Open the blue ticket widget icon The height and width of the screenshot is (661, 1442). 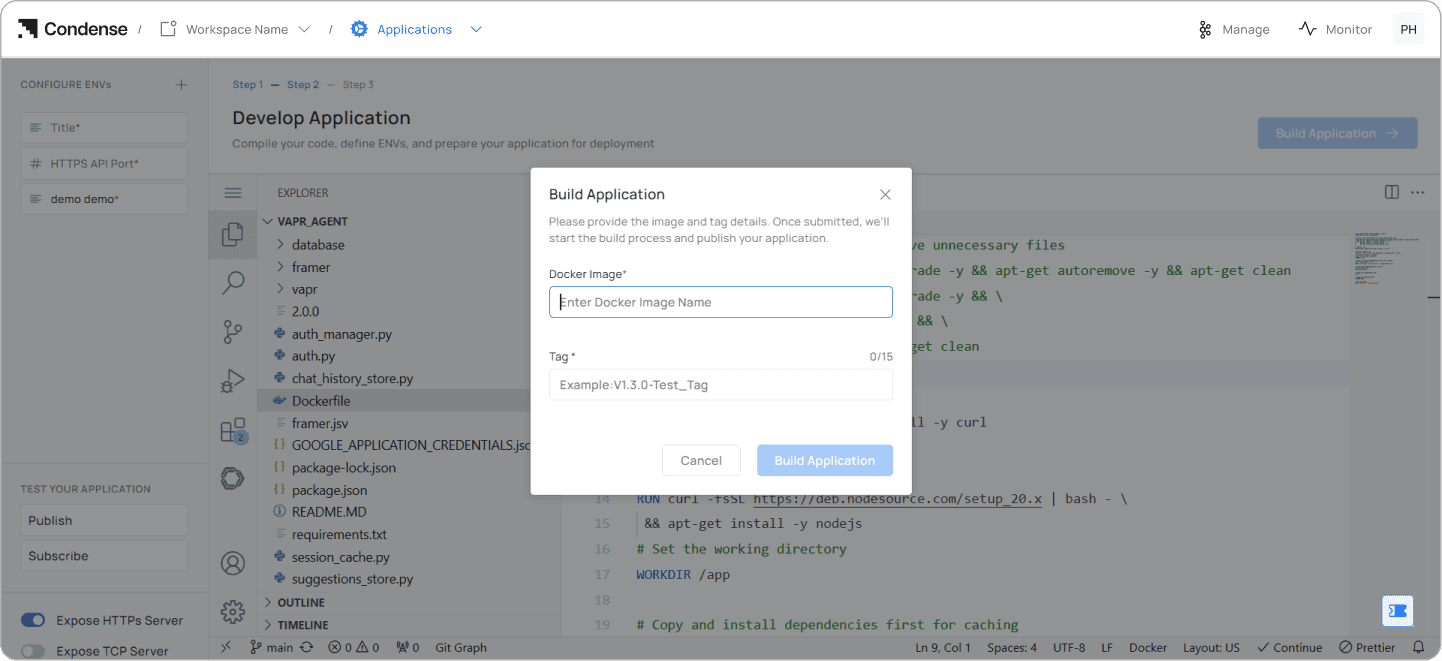pos(1398,611)
